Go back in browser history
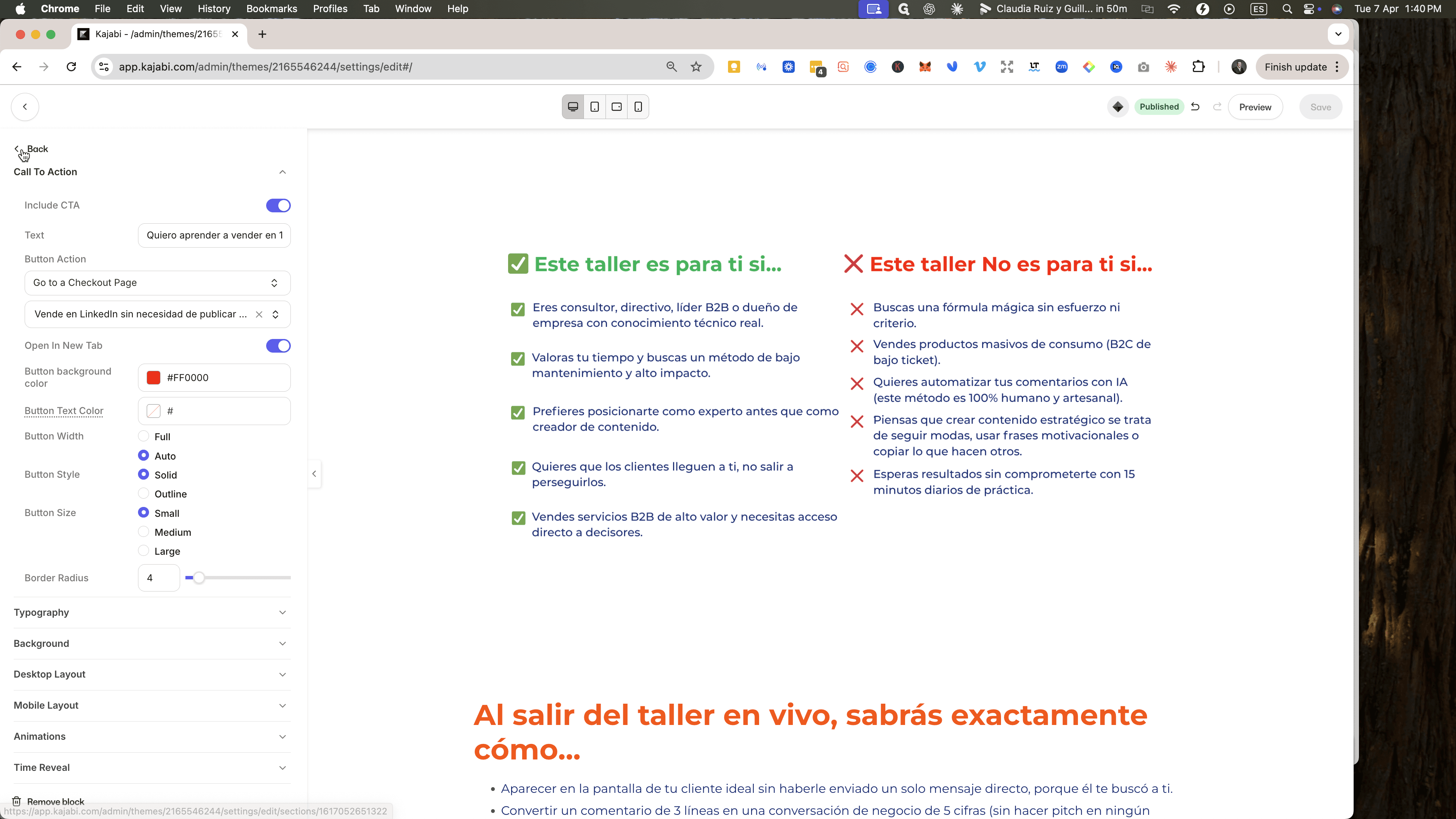Screen dimensions: 1456x819 [x=17, y=67]
